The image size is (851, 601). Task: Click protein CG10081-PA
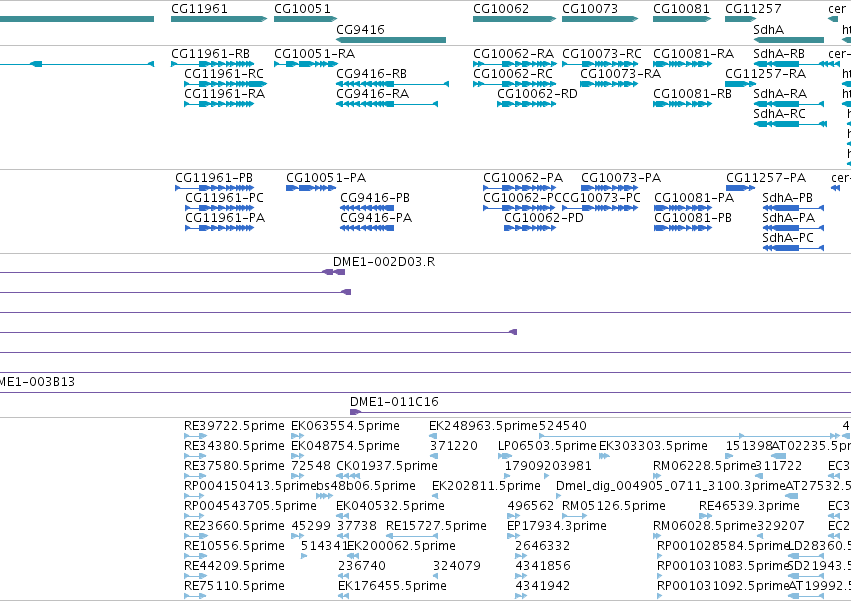coord(694,198)
